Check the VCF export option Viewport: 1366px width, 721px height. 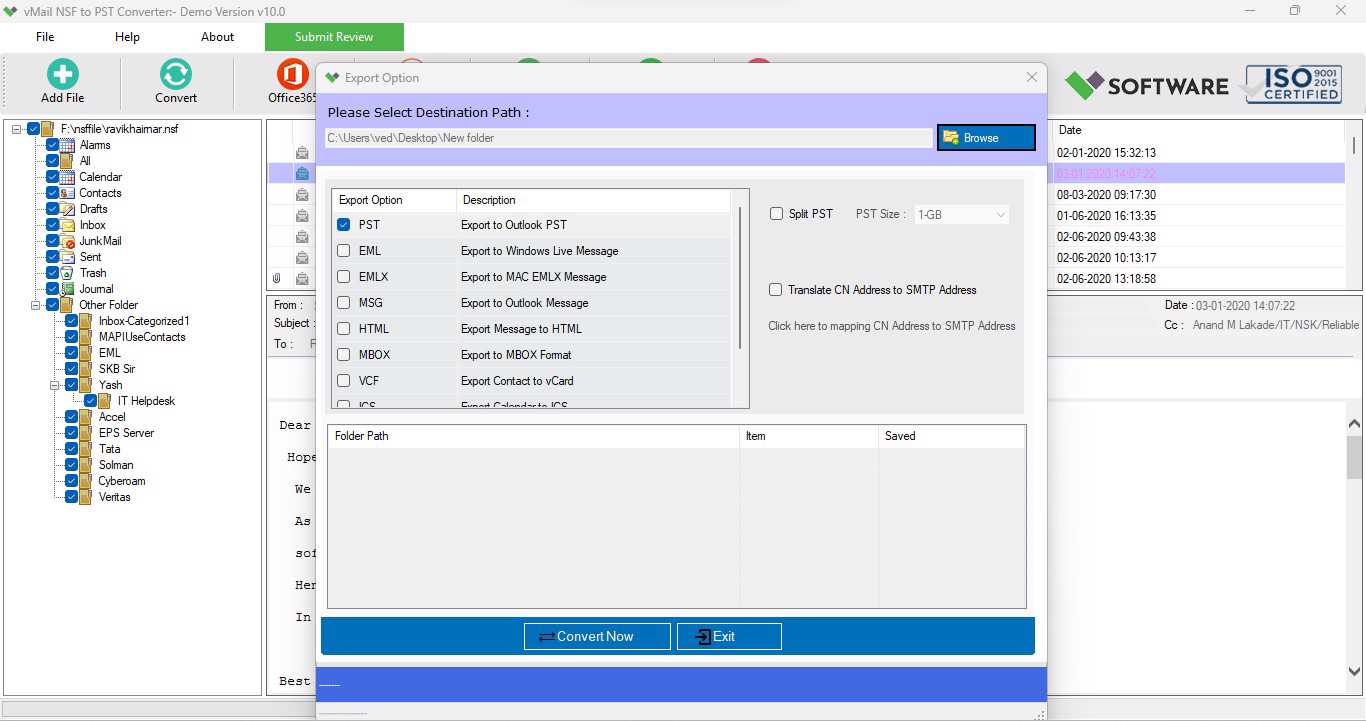(344, 381)
